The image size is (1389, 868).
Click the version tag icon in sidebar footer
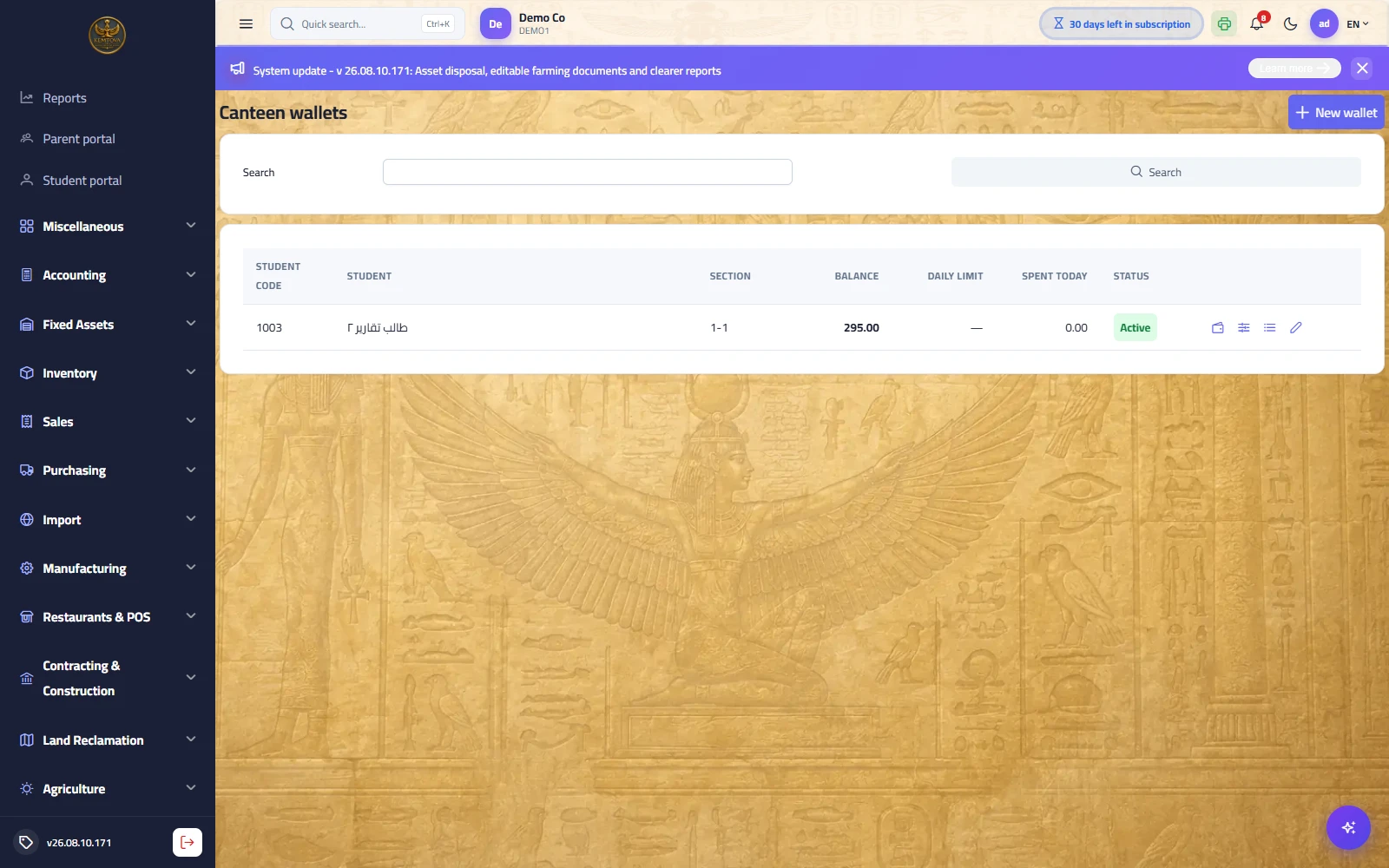click(26, 842)
